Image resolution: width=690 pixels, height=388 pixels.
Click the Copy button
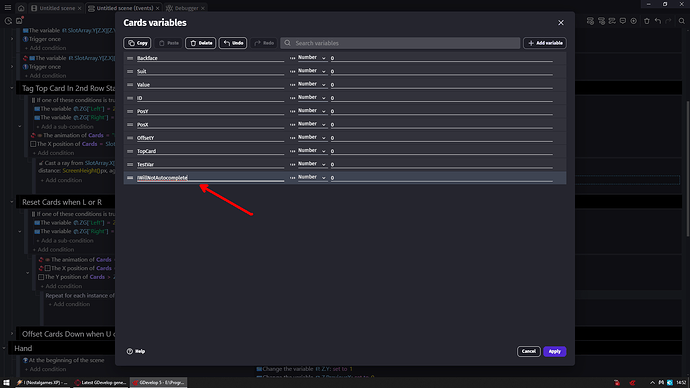pos(137,43)
